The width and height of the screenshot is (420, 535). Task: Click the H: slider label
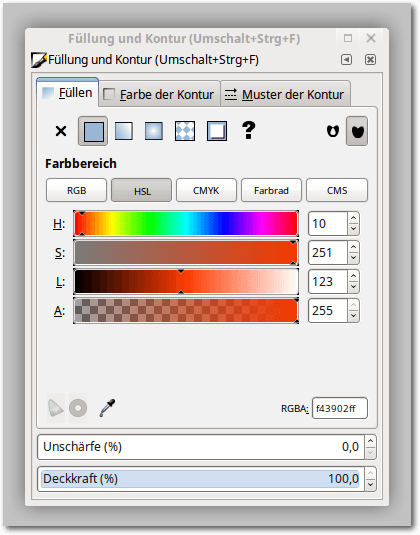click(59, 224)
